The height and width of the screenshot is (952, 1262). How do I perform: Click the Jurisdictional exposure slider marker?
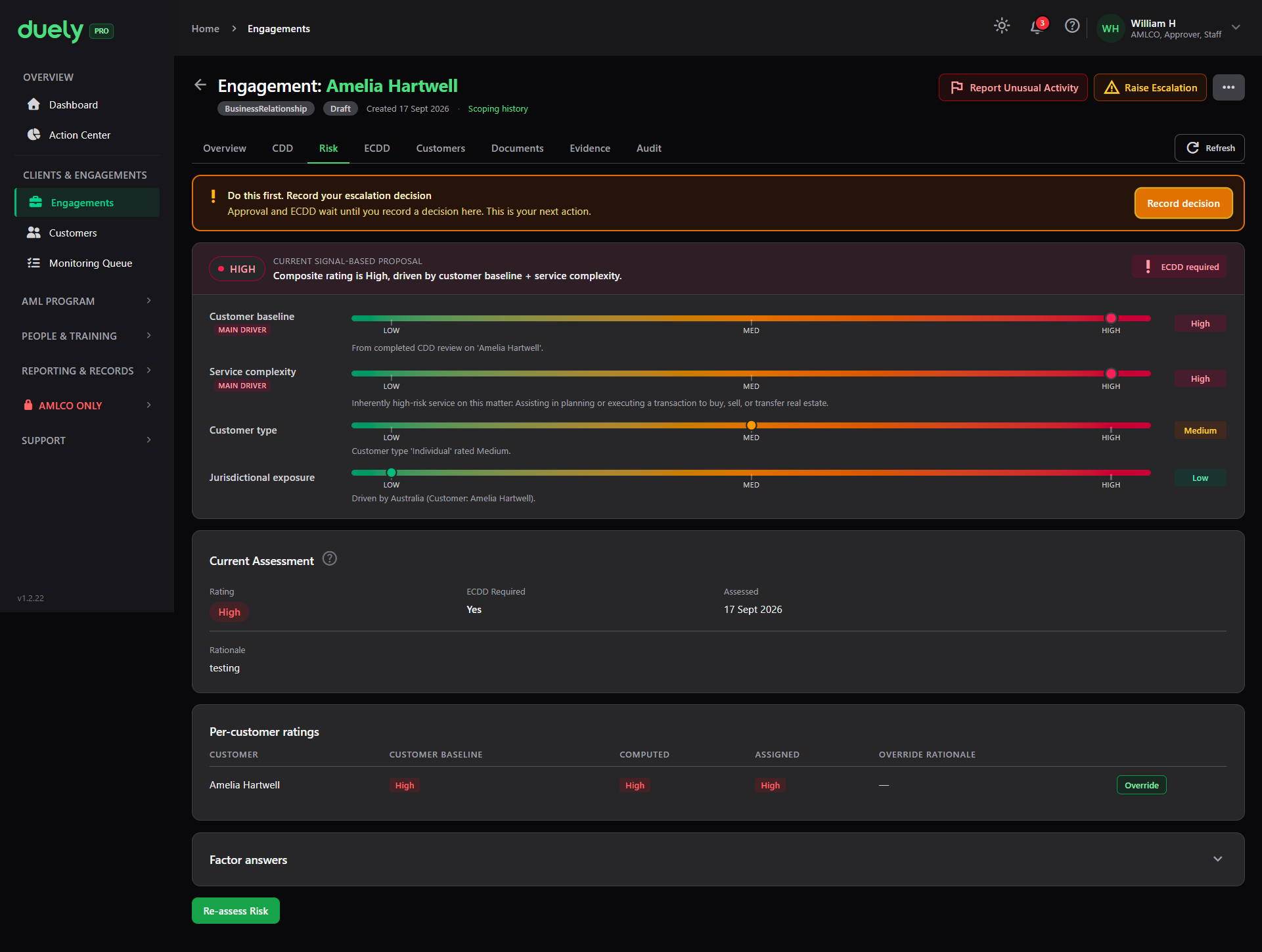392,472
